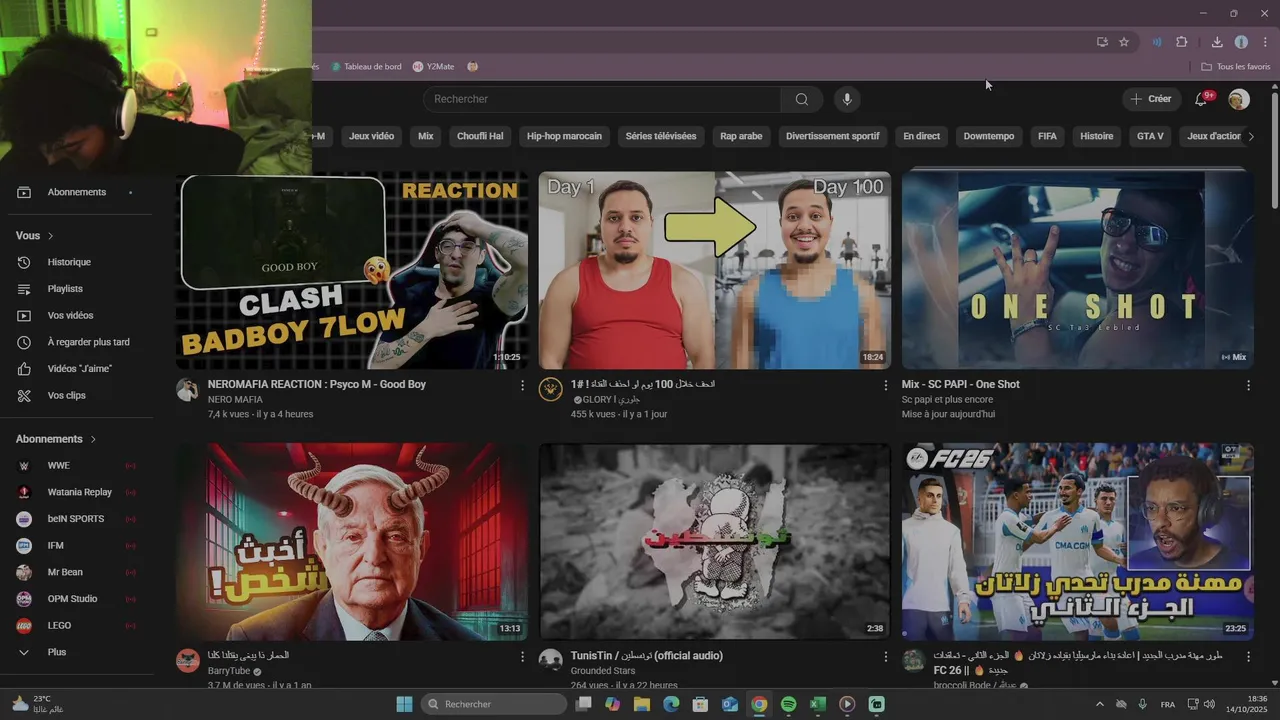Select the Divertissement sportif chip

click(x=833, y=136)
